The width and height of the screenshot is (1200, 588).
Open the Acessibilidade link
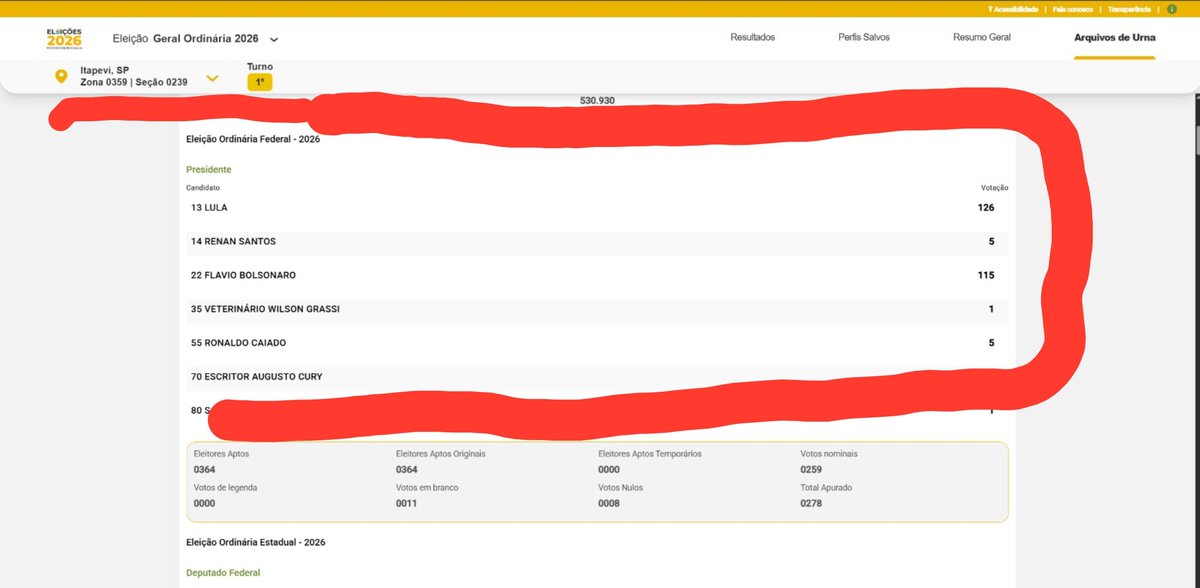pyautogui.click(x=1014, y=9)
